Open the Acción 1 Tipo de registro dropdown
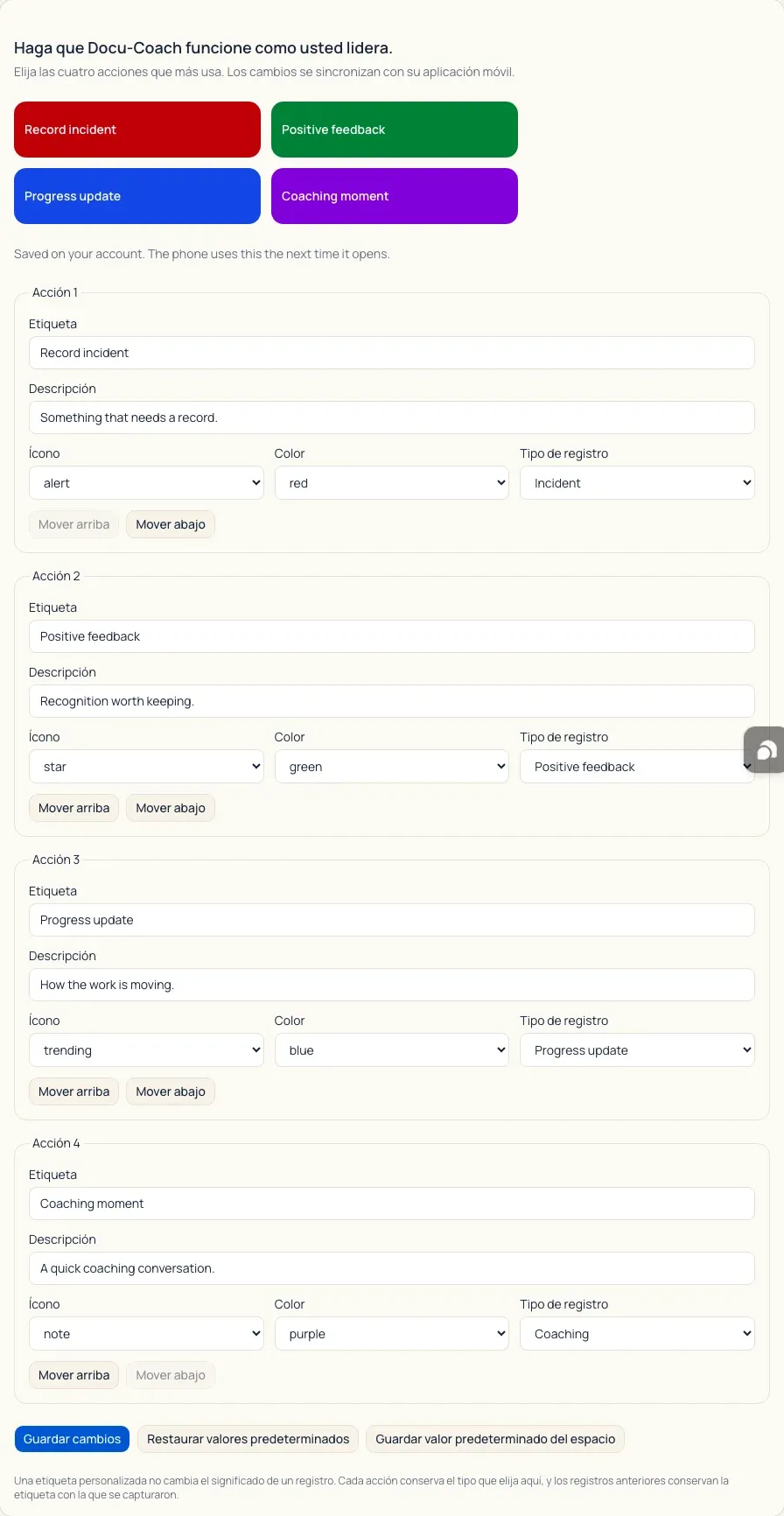784x1516 pixels. [637, 483]
